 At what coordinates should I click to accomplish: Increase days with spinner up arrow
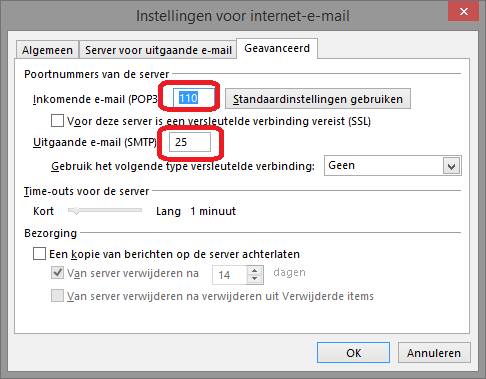(255, 271)
